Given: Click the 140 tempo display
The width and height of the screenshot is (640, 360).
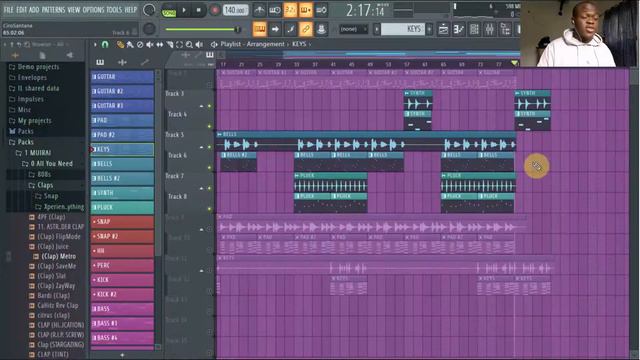Looking at the screenshot, I should tap(236, 10).
